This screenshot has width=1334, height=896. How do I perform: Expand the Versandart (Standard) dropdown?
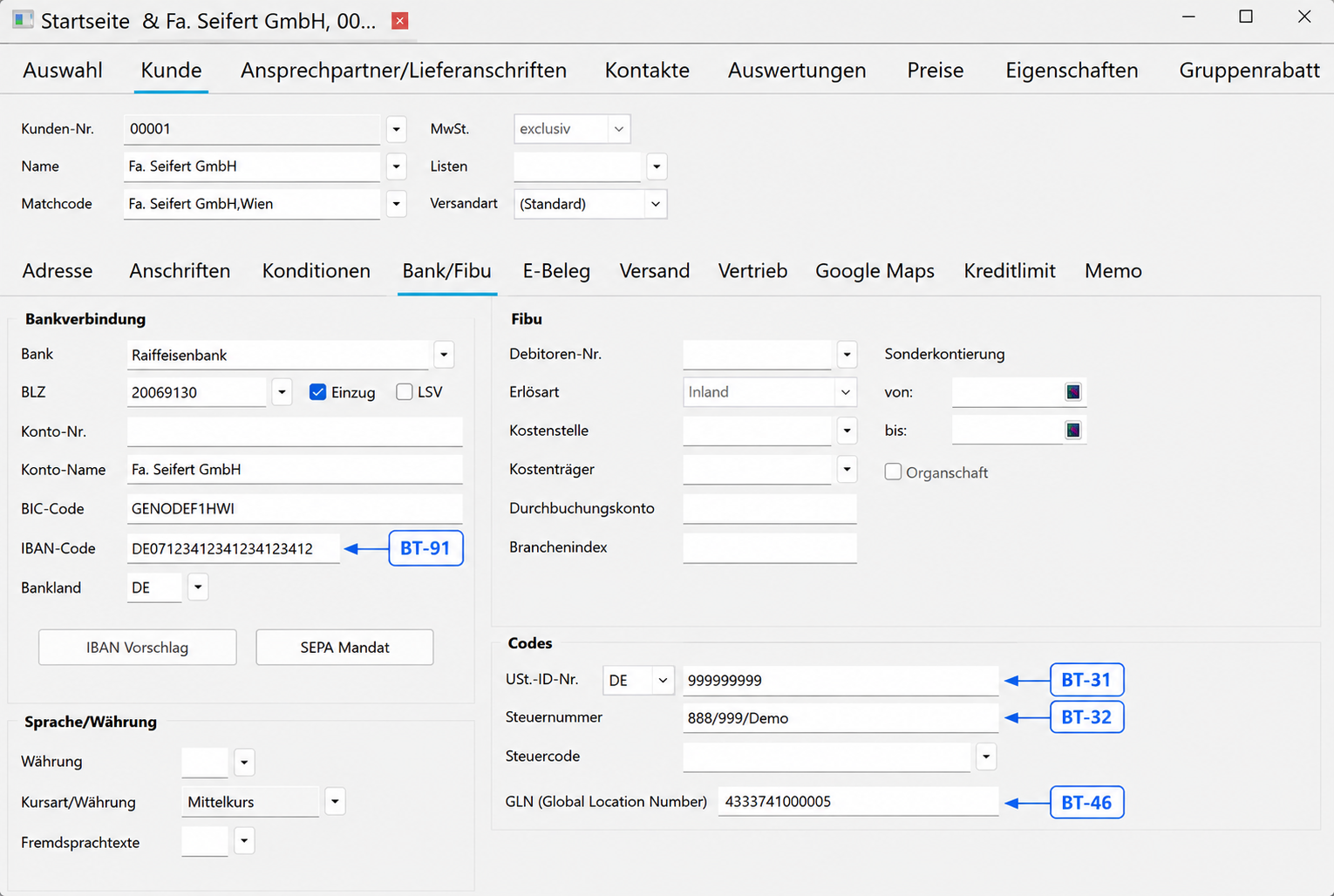tap(656, 204)
